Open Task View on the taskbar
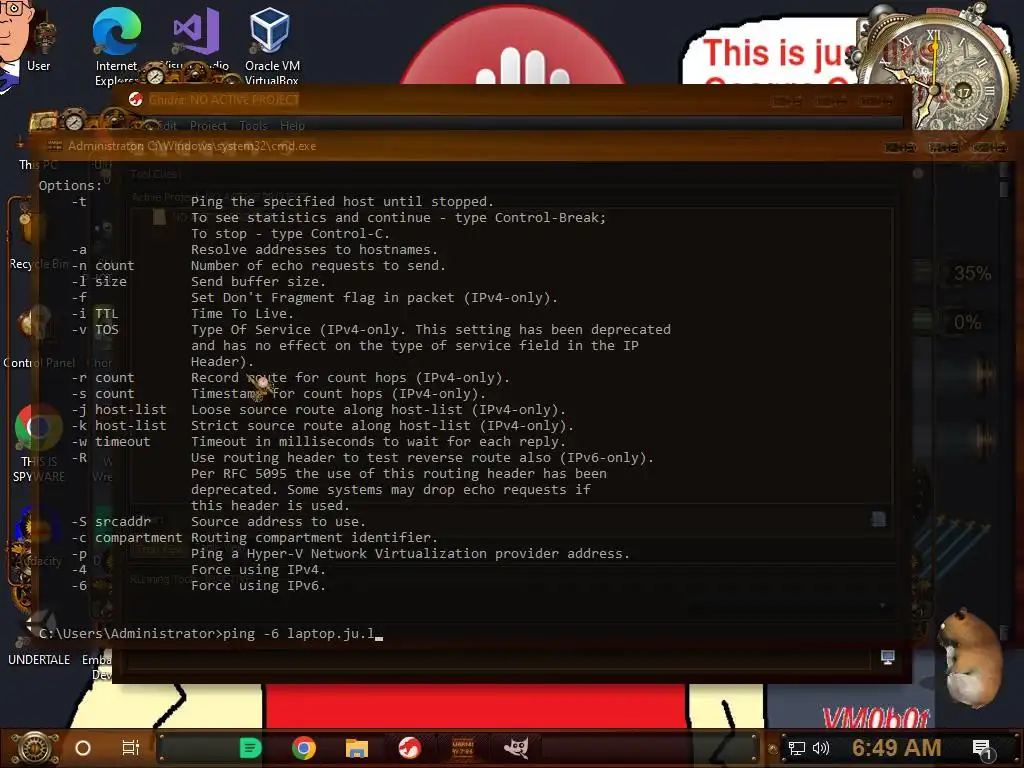Image resolution: width=1024 pixels, height=768 pixels. [x=131, y=748]
